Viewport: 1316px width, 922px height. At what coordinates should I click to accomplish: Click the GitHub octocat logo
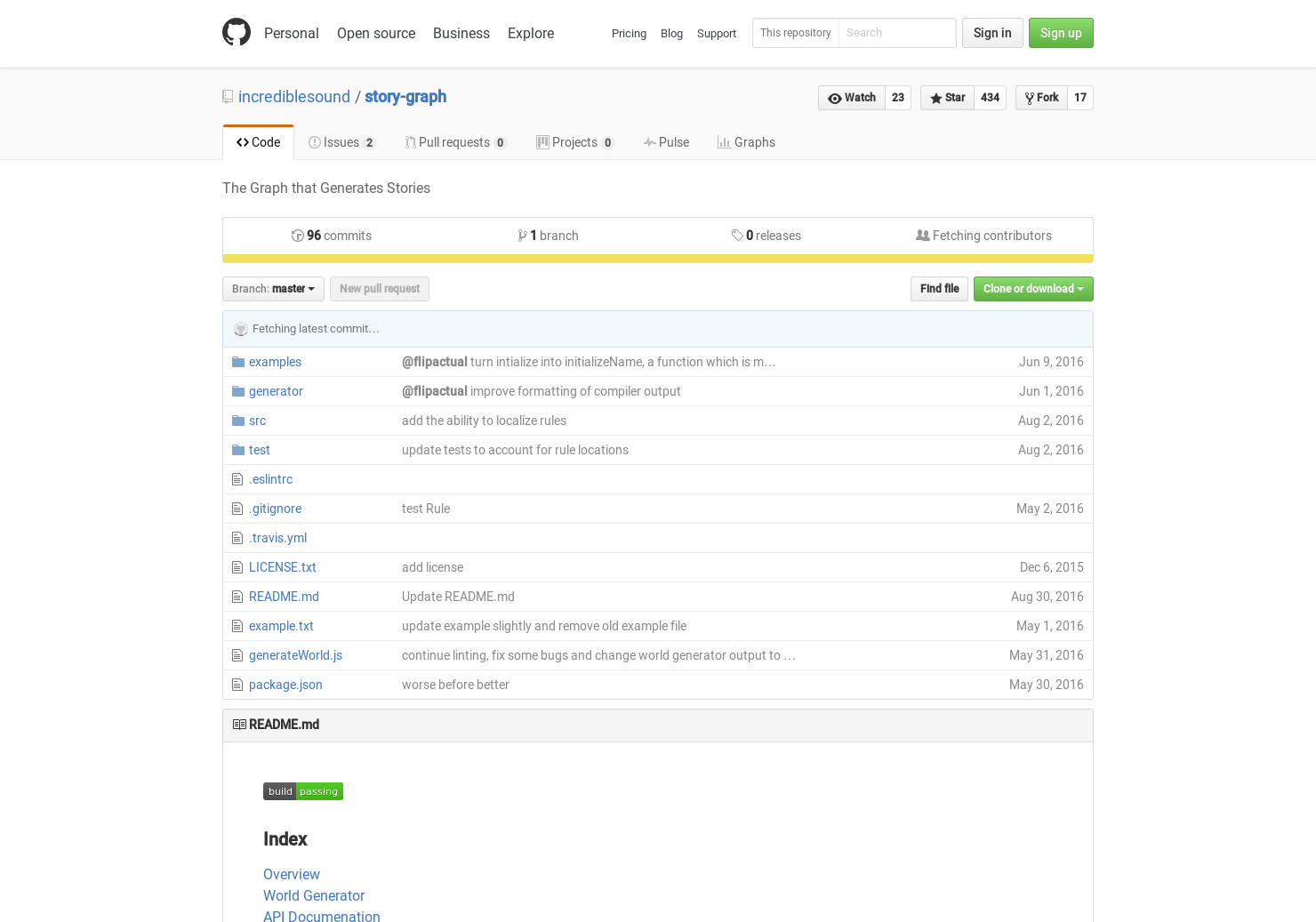point(237,32)
